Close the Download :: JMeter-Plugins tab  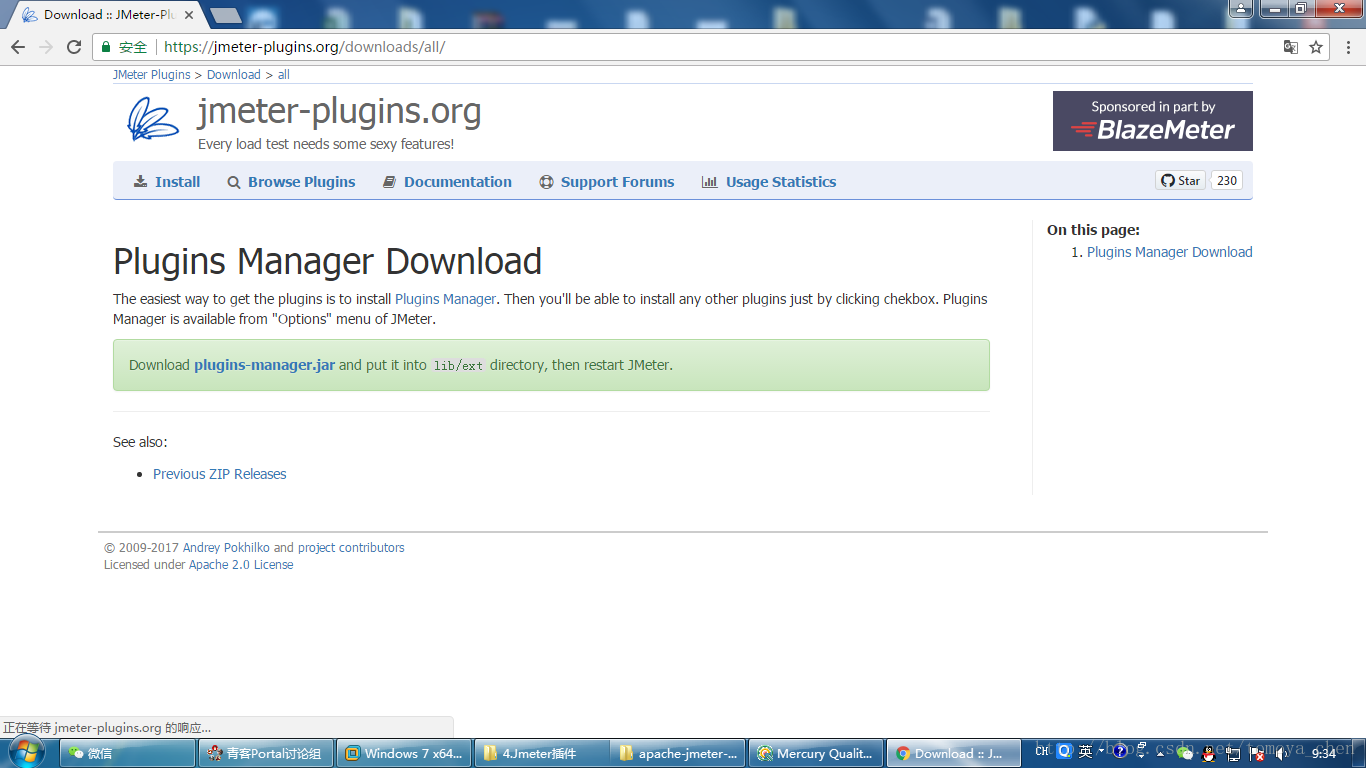coord(189,15)
